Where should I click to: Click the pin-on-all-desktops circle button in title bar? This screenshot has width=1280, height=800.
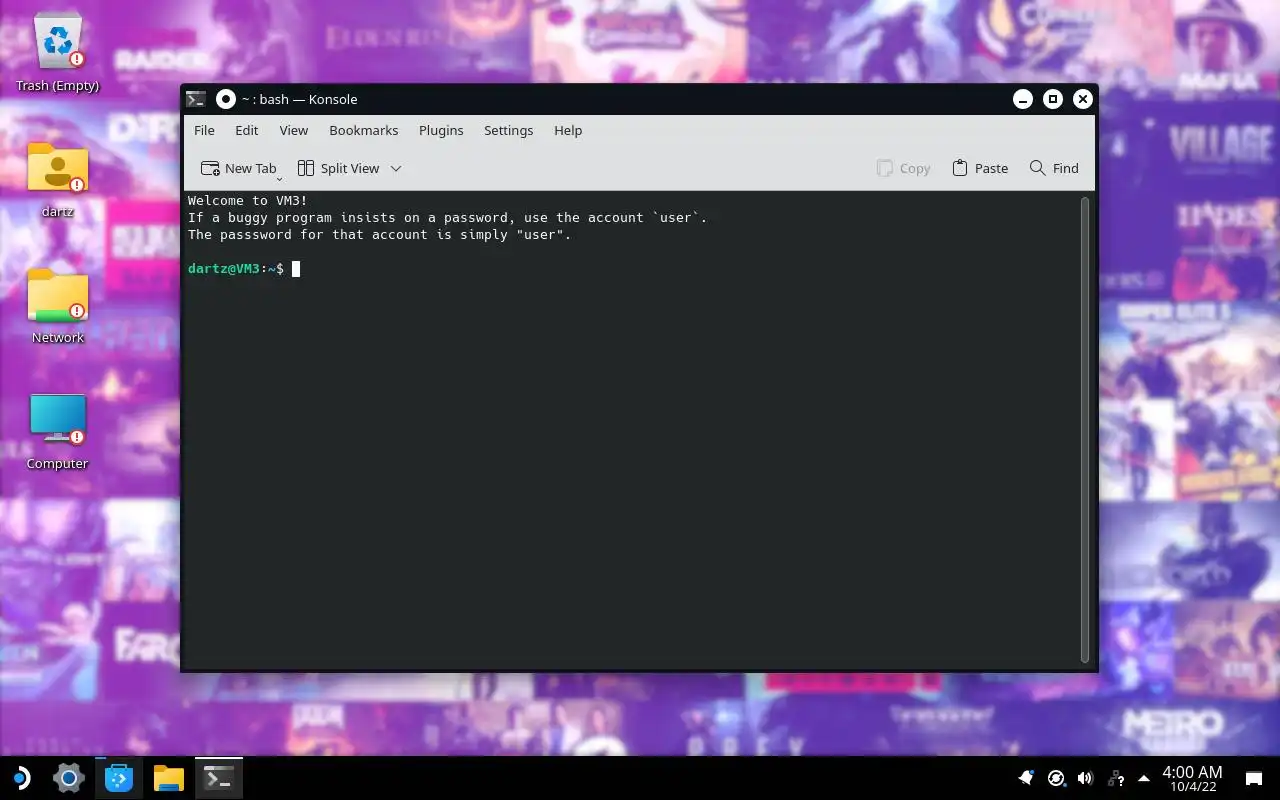[226, 99]
